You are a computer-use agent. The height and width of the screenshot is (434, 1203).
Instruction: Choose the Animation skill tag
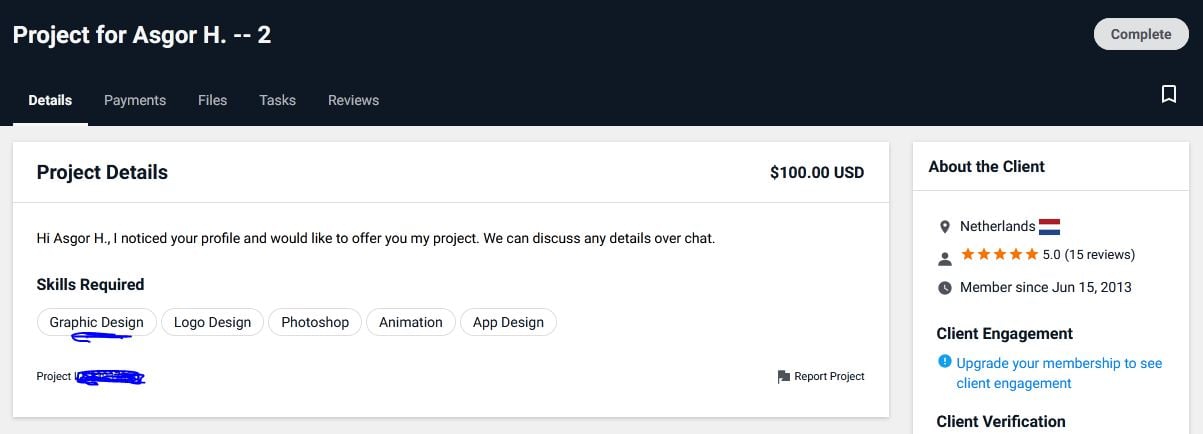(x=411, y=322)
